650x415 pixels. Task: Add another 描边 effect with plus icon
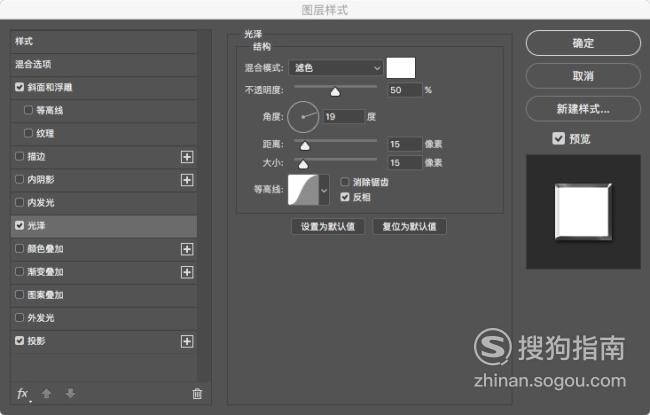tap(187, 157)
